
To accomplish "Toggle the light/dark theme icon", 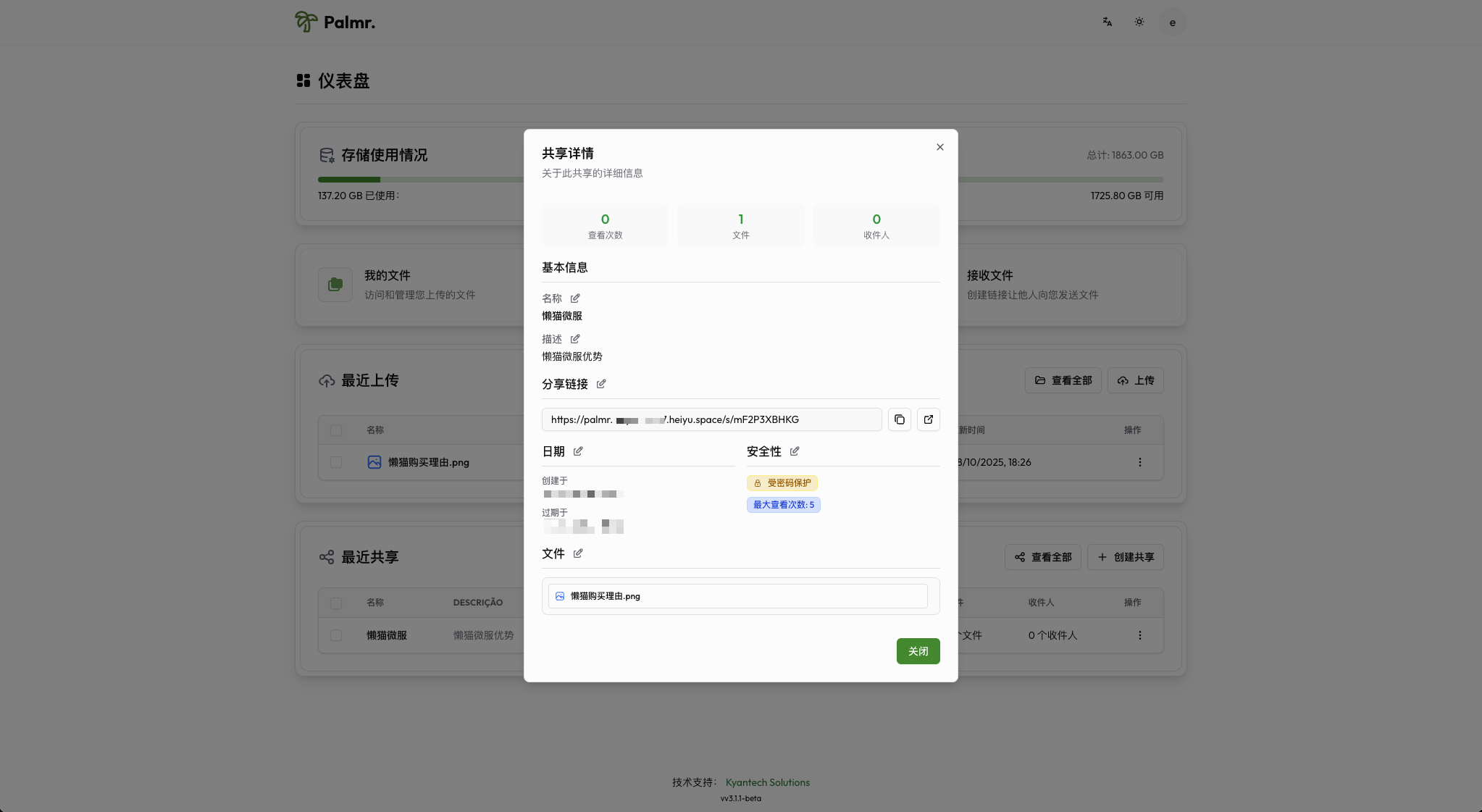I will pyautogui.click(x=1139, y=22).
